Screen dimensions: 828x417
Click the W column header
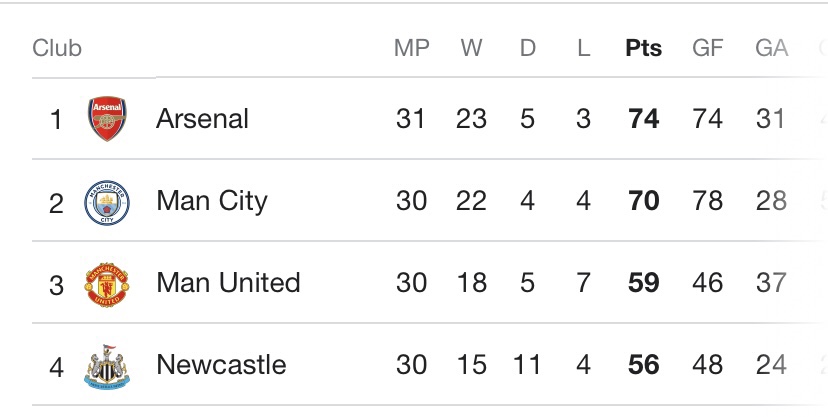click(471, 48)
